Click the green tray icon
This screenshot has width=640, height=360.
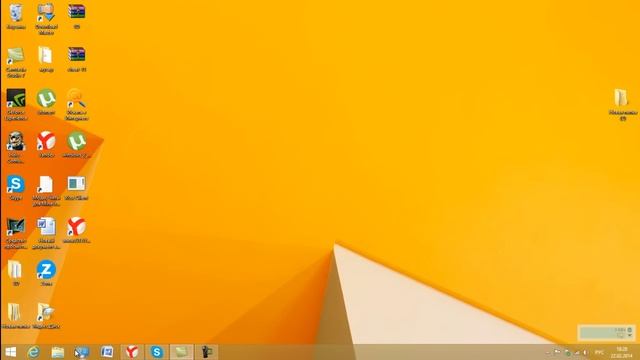tap(567, 353)
